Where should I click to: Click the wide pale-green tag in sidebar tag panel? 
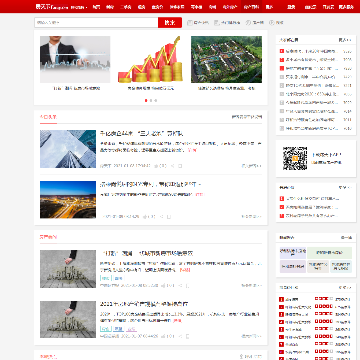[329, 253]
